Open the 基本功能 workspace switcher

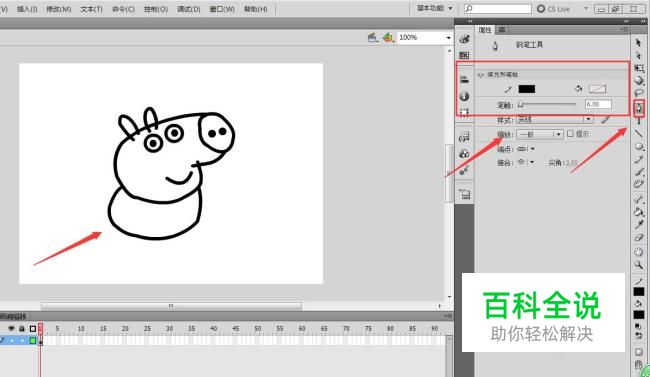(x=434, y=8)
